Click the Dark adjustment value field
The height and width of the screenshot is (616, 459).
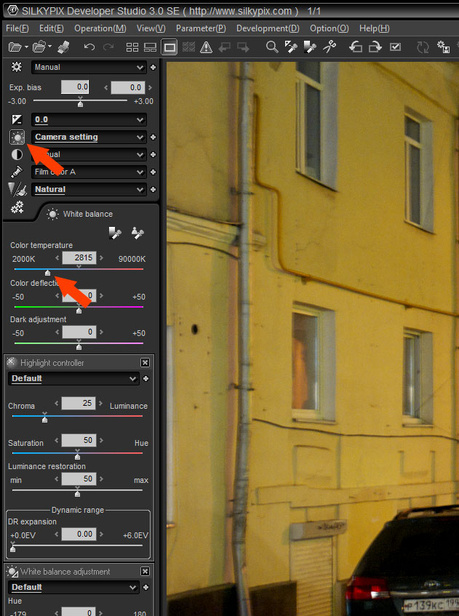click(79, 332)
